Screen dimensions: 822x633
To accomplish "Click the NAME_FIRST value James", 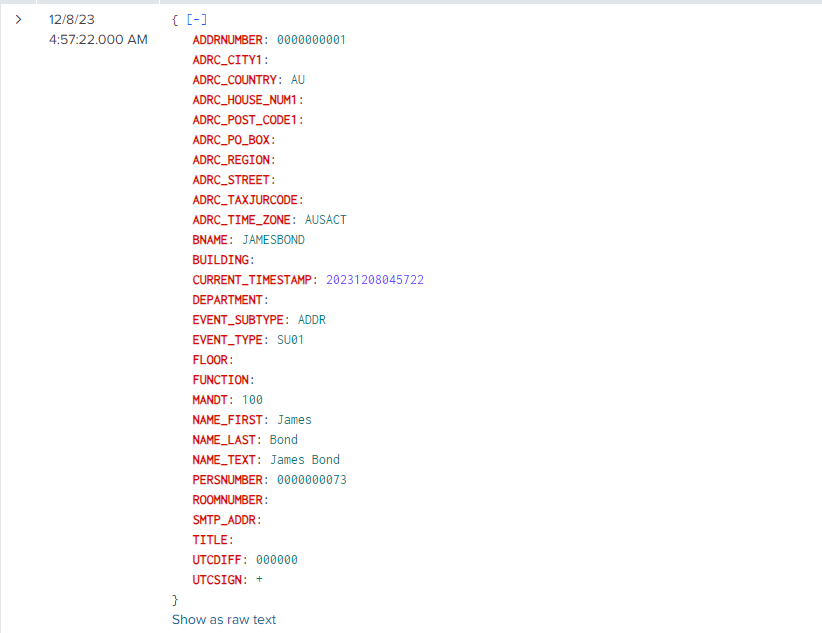I will [x=294, y=420].
